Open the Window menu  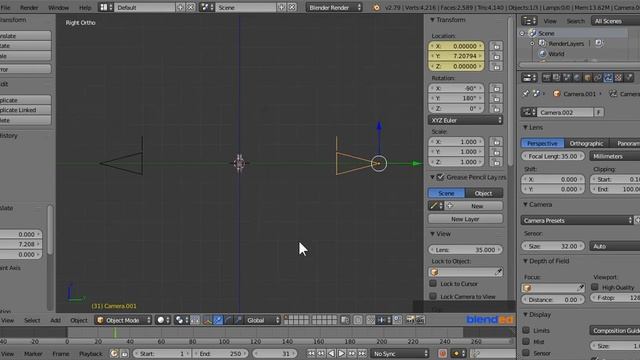pos(58,7)
